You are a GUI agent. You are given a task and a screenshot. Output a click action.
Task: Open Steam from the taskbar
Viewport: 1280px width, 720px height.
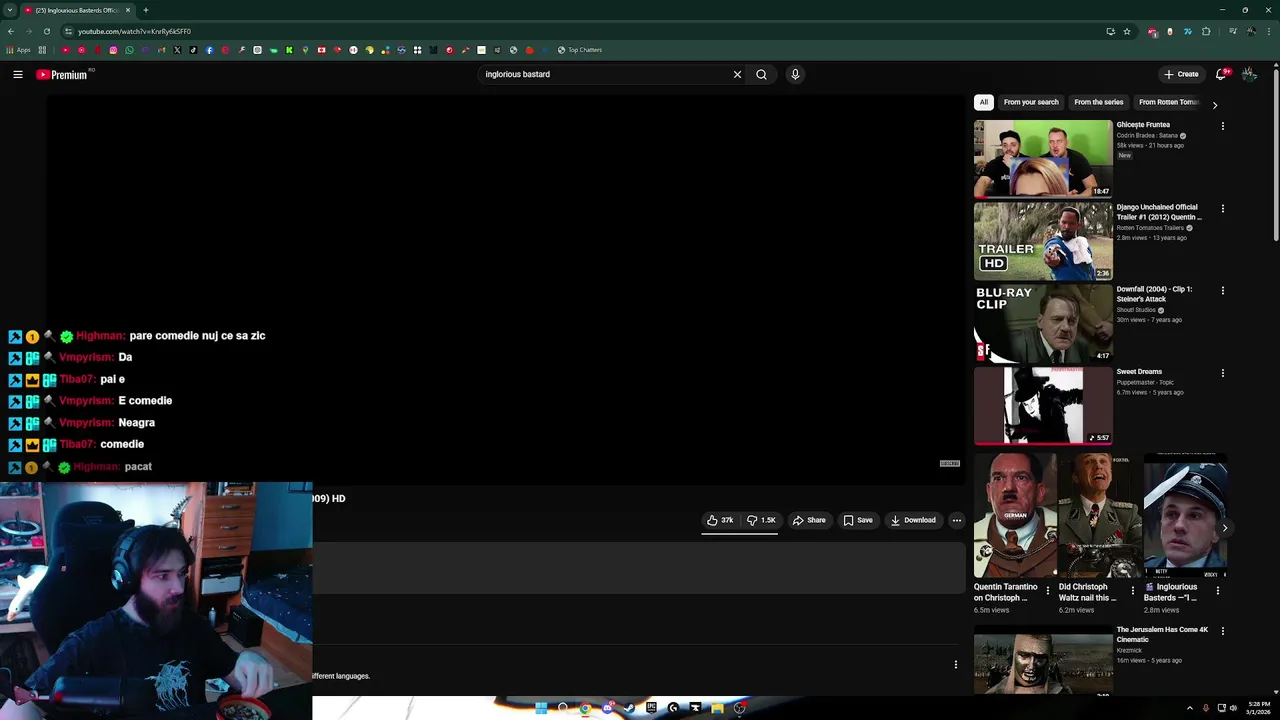click(x=629, y=708)
